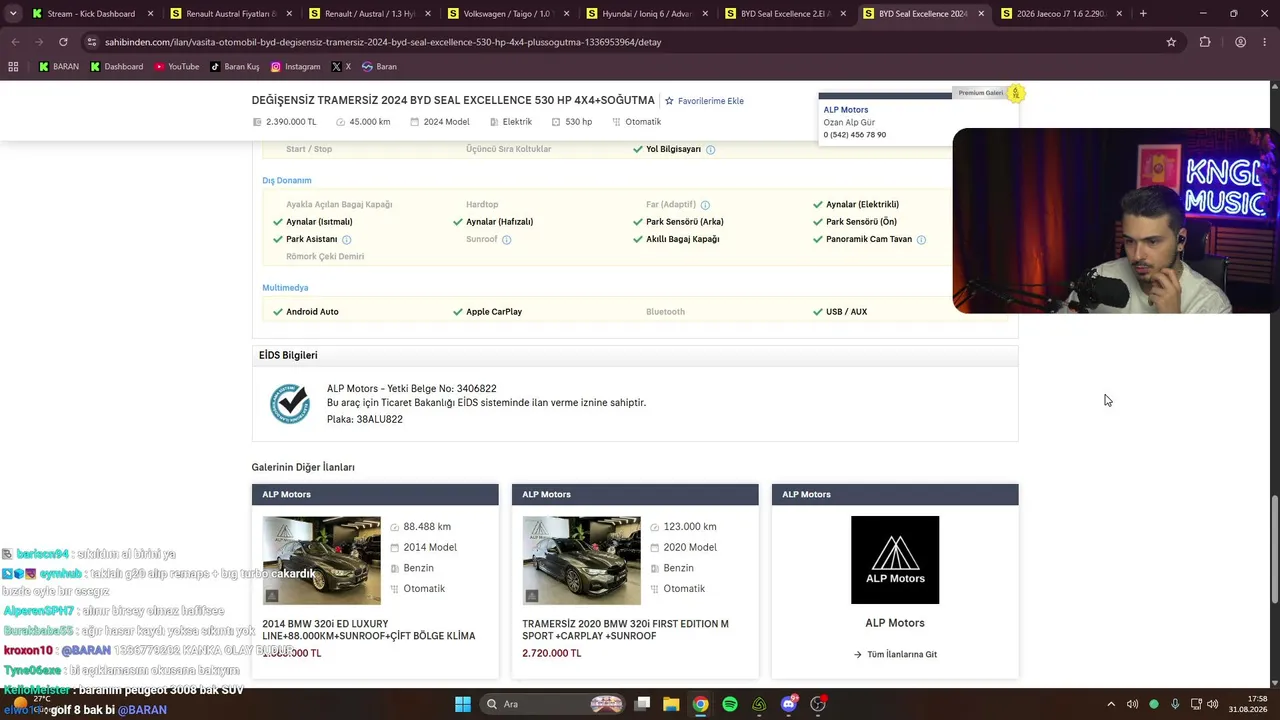Open the 2014 BMW 320i ED listing photo
This screenshot has height=720, width=1280.
[x=321, y=560]
